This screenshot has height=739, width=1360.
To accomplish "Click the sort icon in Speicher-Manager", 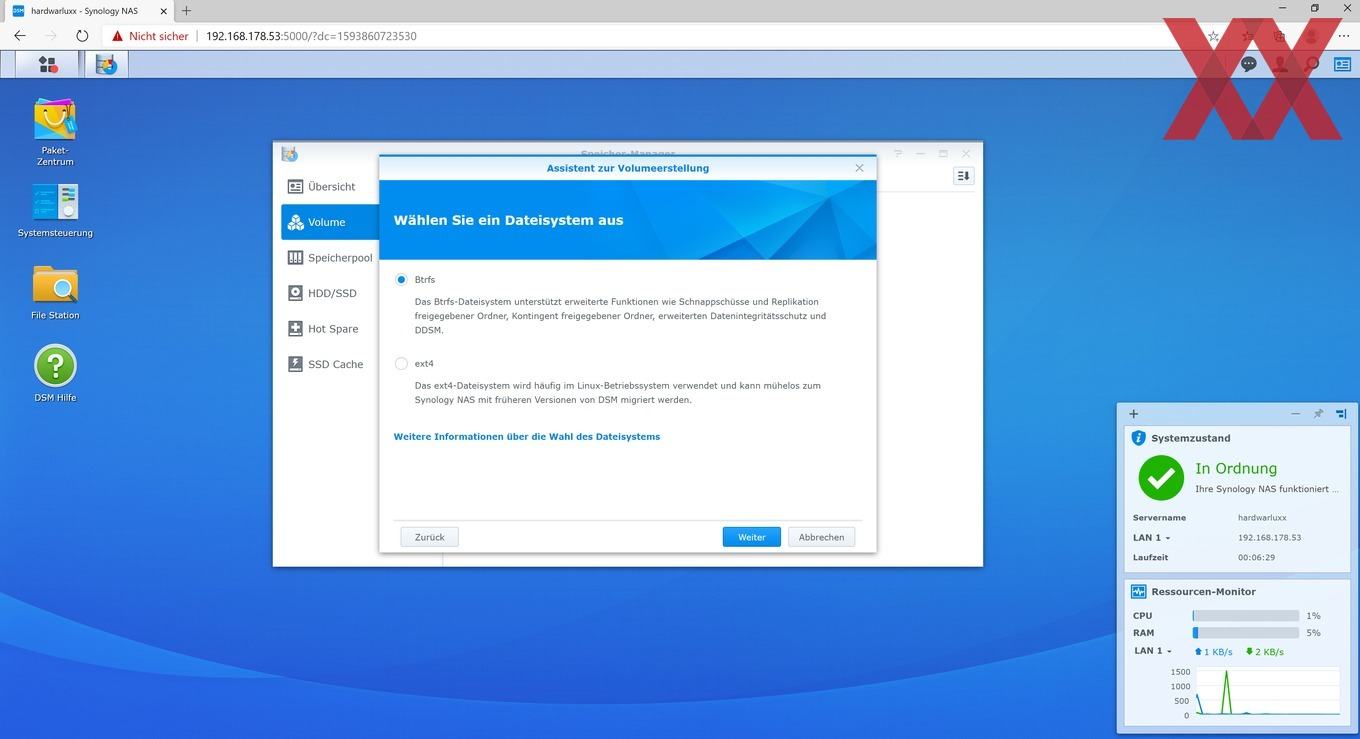I will 963,176.
